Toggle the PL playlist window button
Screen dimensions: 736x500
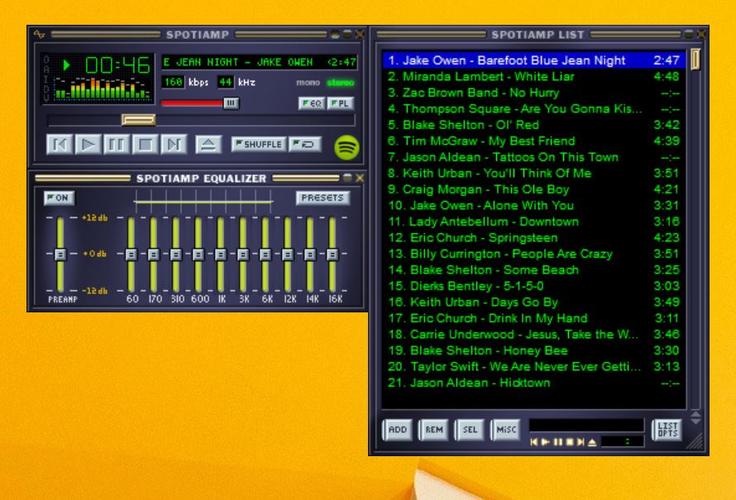(x=340, y=103)
